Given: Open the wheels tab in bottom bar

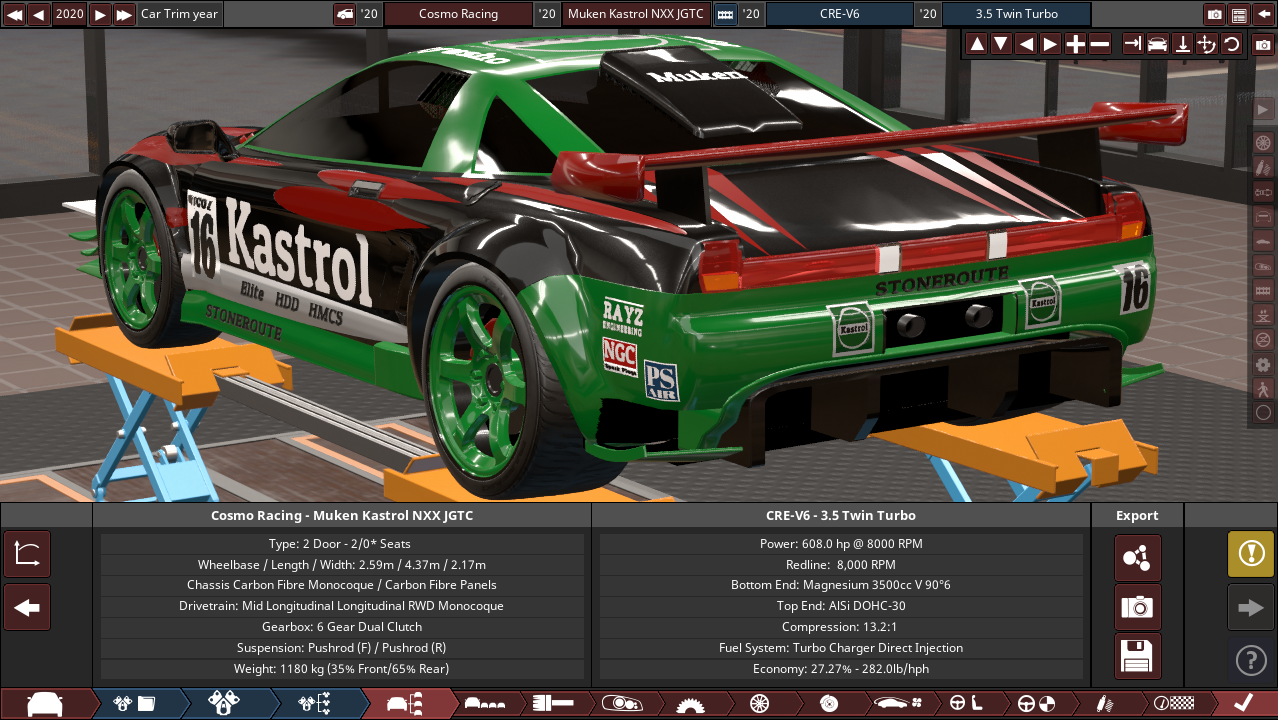Looking at the screenshot, I should [x=758, y=704].
